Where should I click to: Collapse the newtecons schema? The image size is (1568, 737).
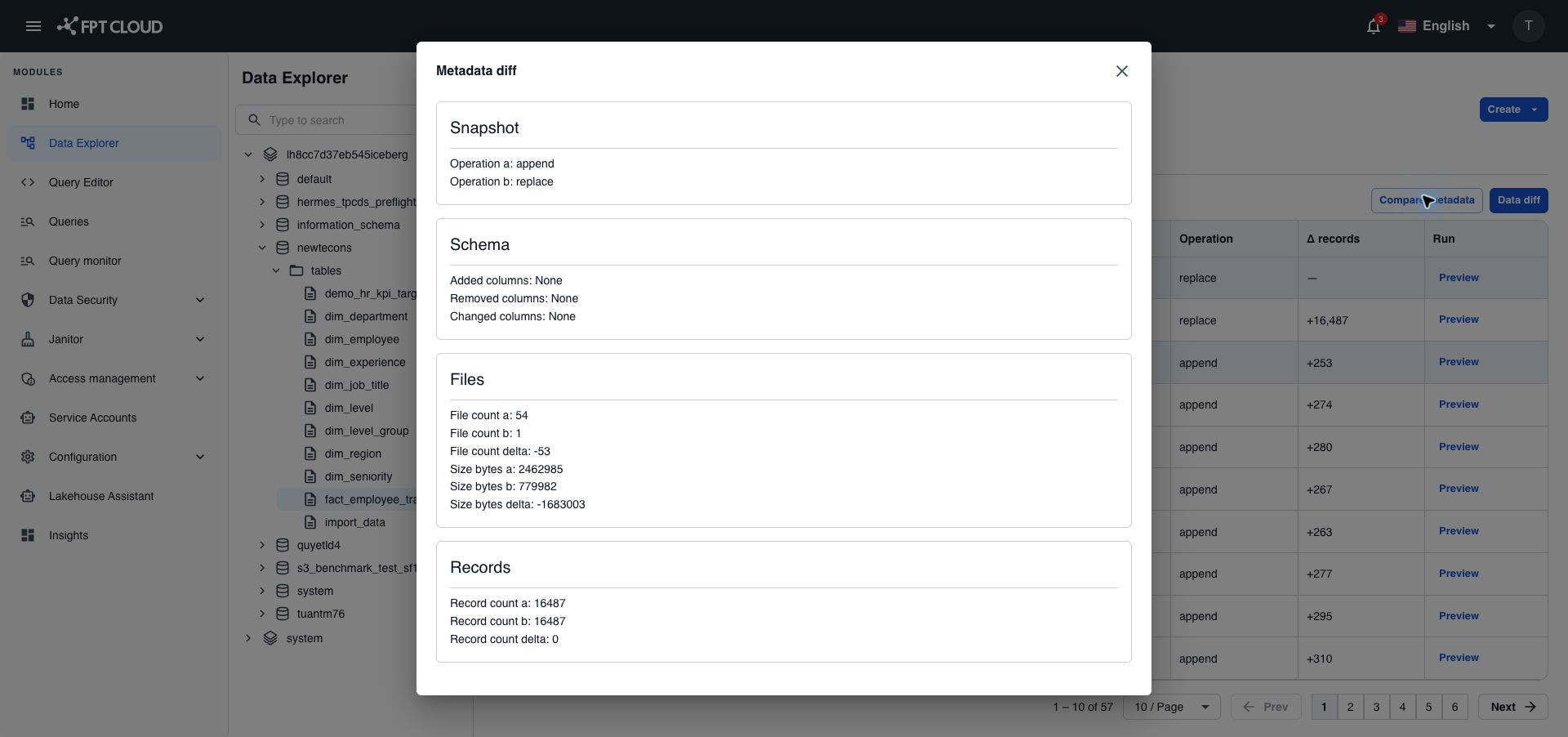pyautogui.click(x=262, y=248)
